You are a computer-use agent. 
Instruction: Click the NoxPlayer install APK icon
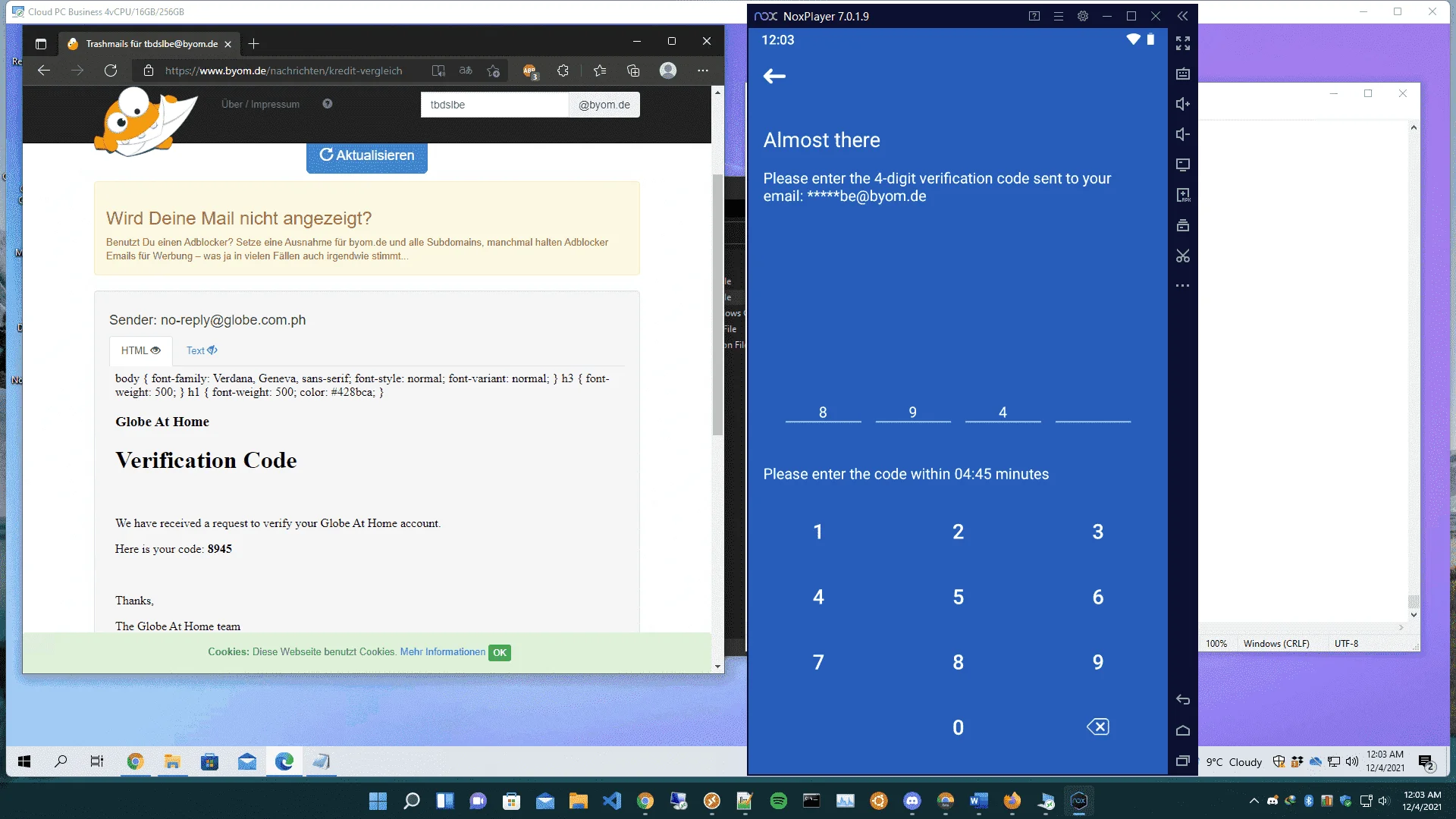coord(1182,195)
